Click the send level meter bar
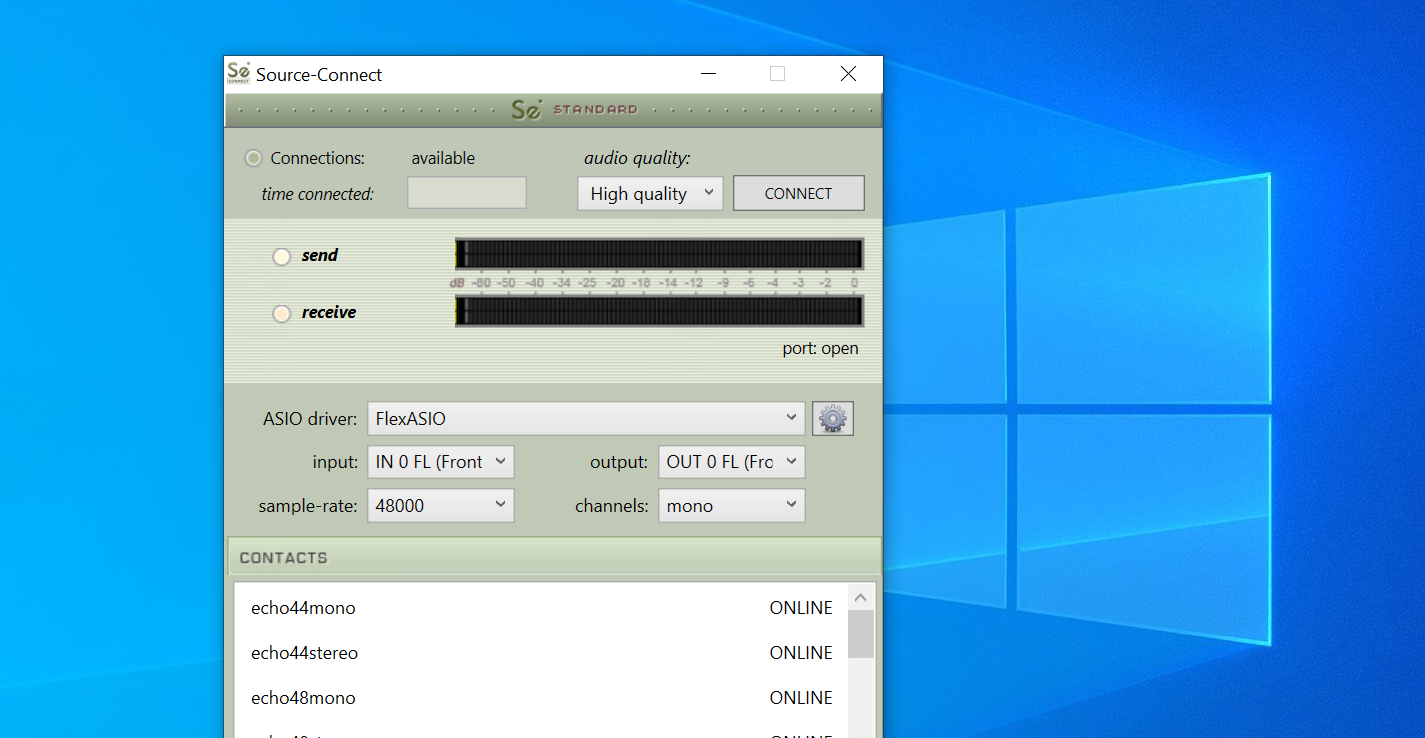1425x738 pixels. point(659,254)
